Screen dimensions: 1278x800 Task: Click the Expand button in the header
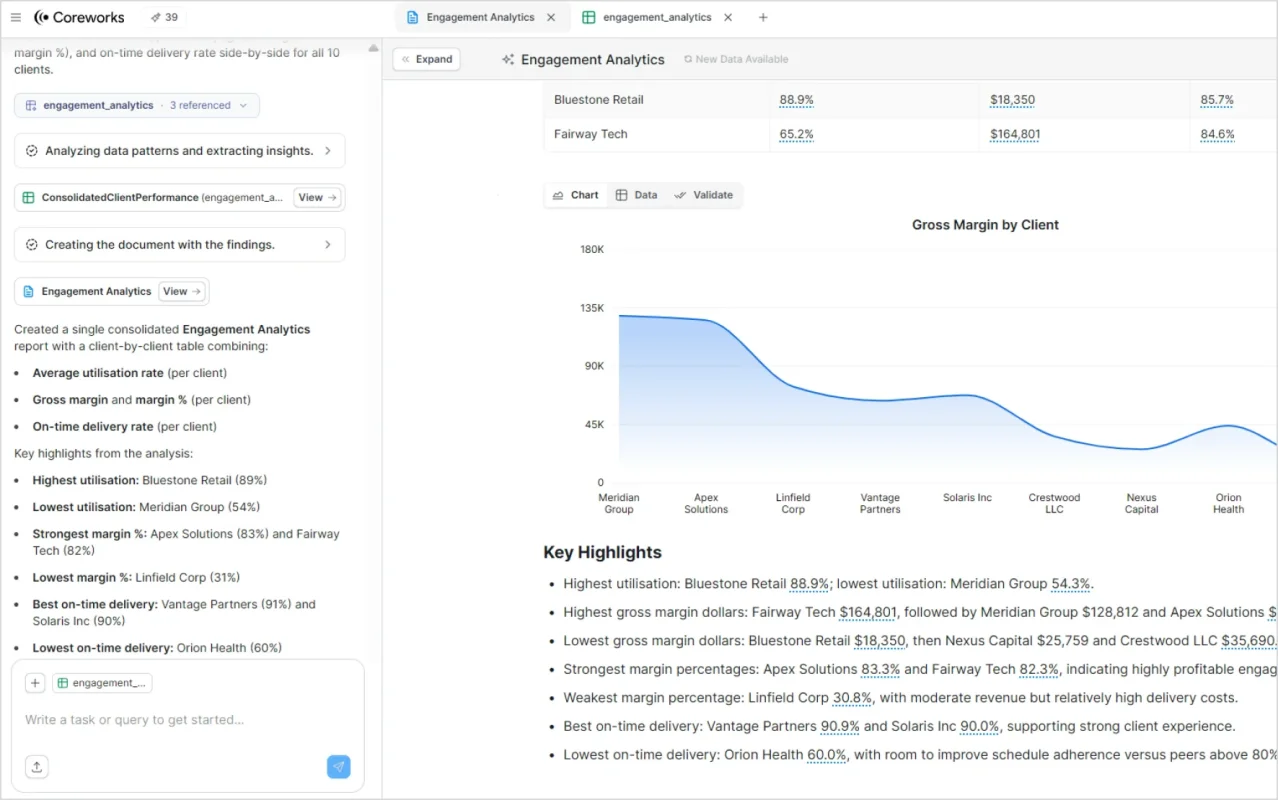[x=426, y=59]
